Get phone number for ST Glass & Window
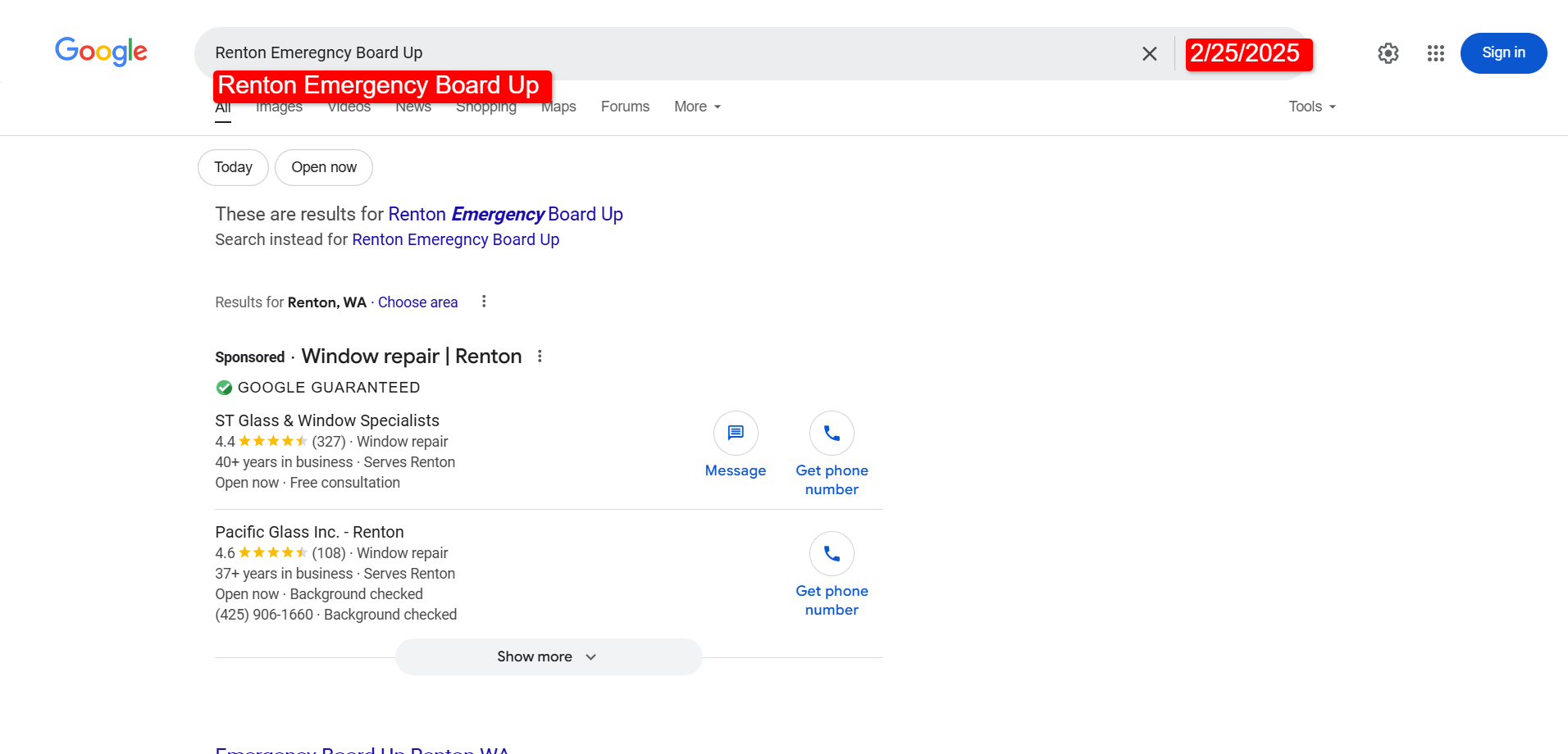The width and height of the screenshot is (1568, 754). (x=832, y=455)
